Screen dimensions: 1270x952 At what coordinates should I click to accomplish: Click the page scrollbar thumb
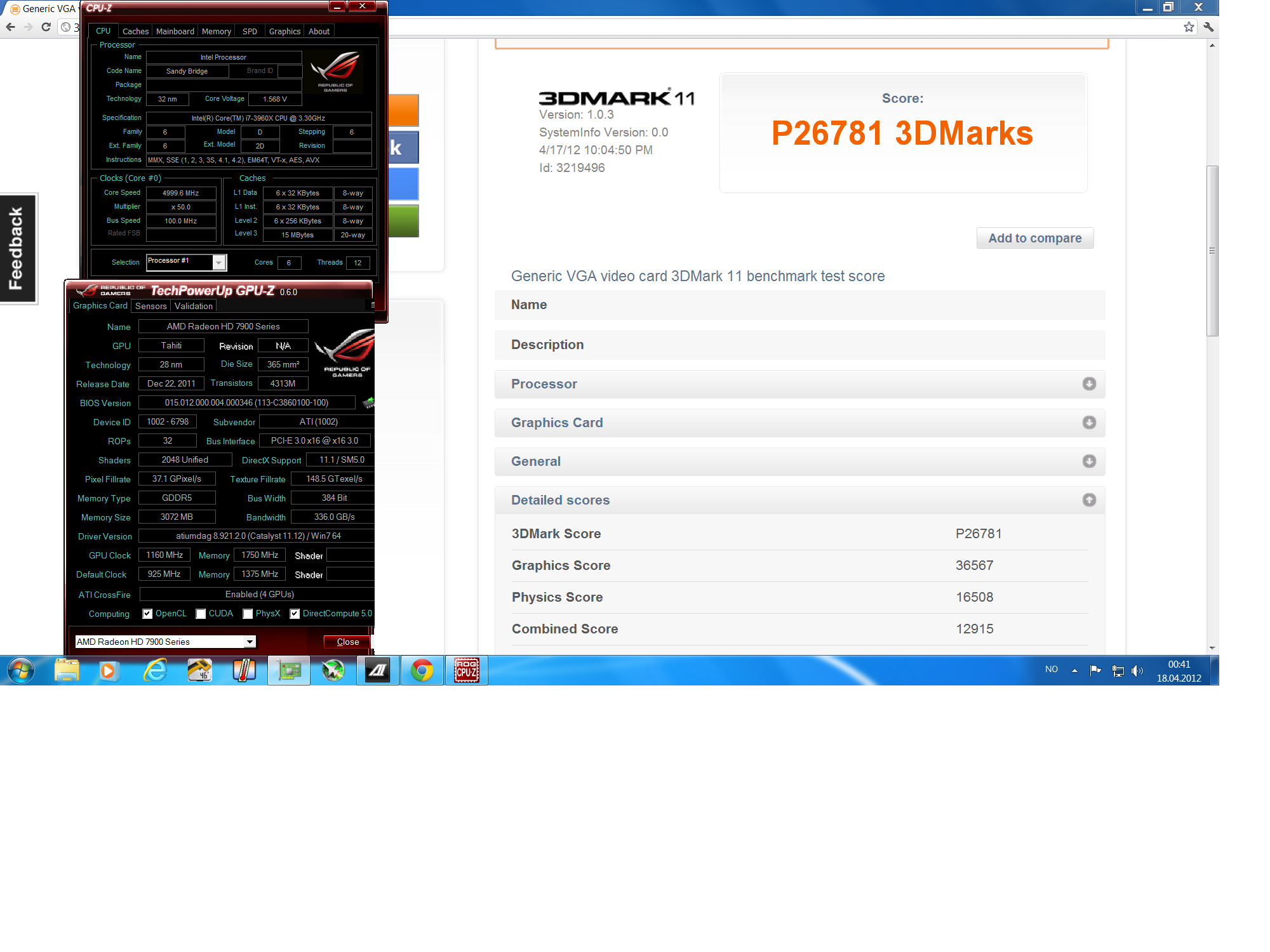pos(1212,251)
